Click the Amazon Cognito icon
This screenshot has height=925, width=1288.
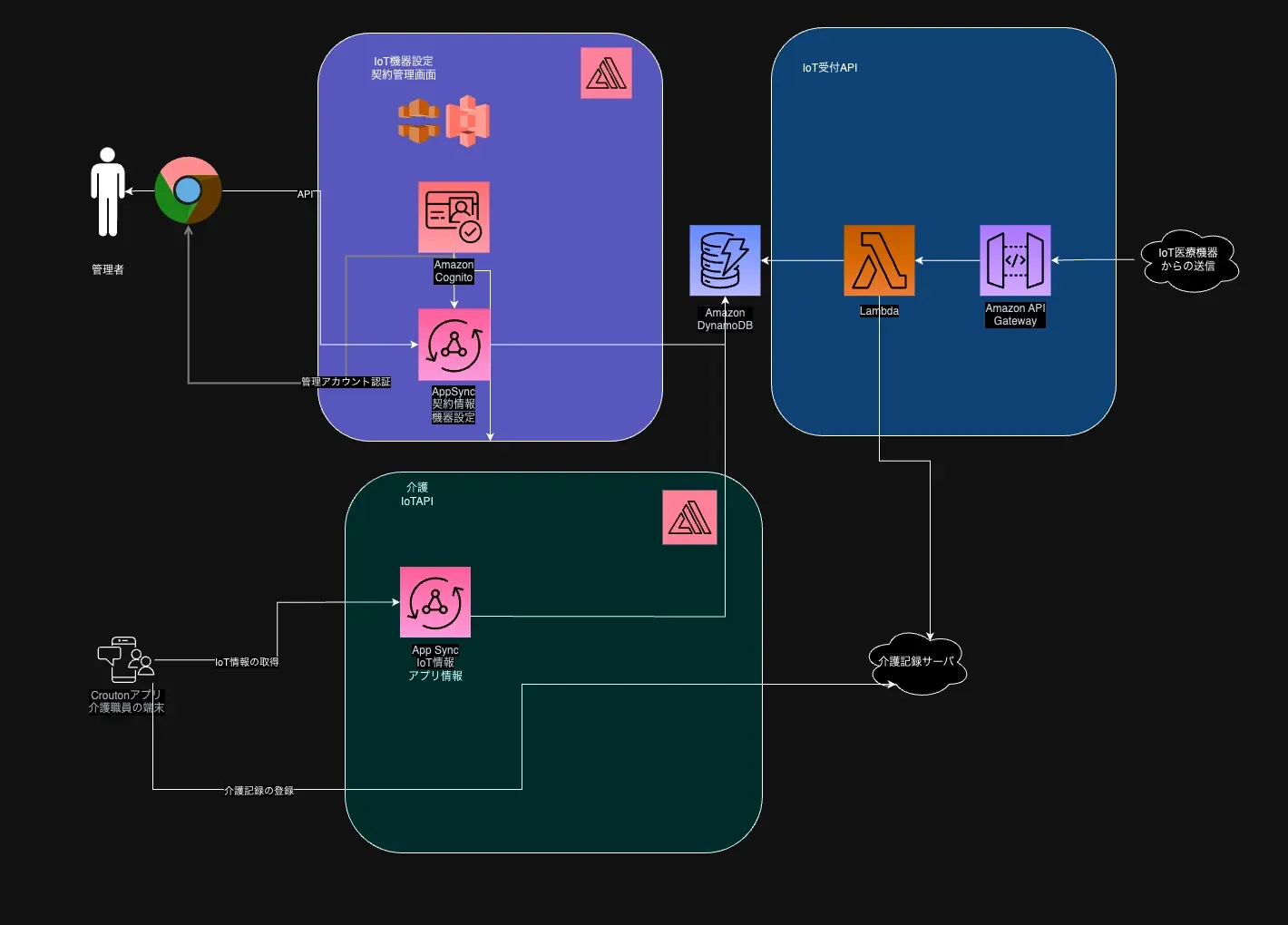pyautogui.click(x=454, y=217)
